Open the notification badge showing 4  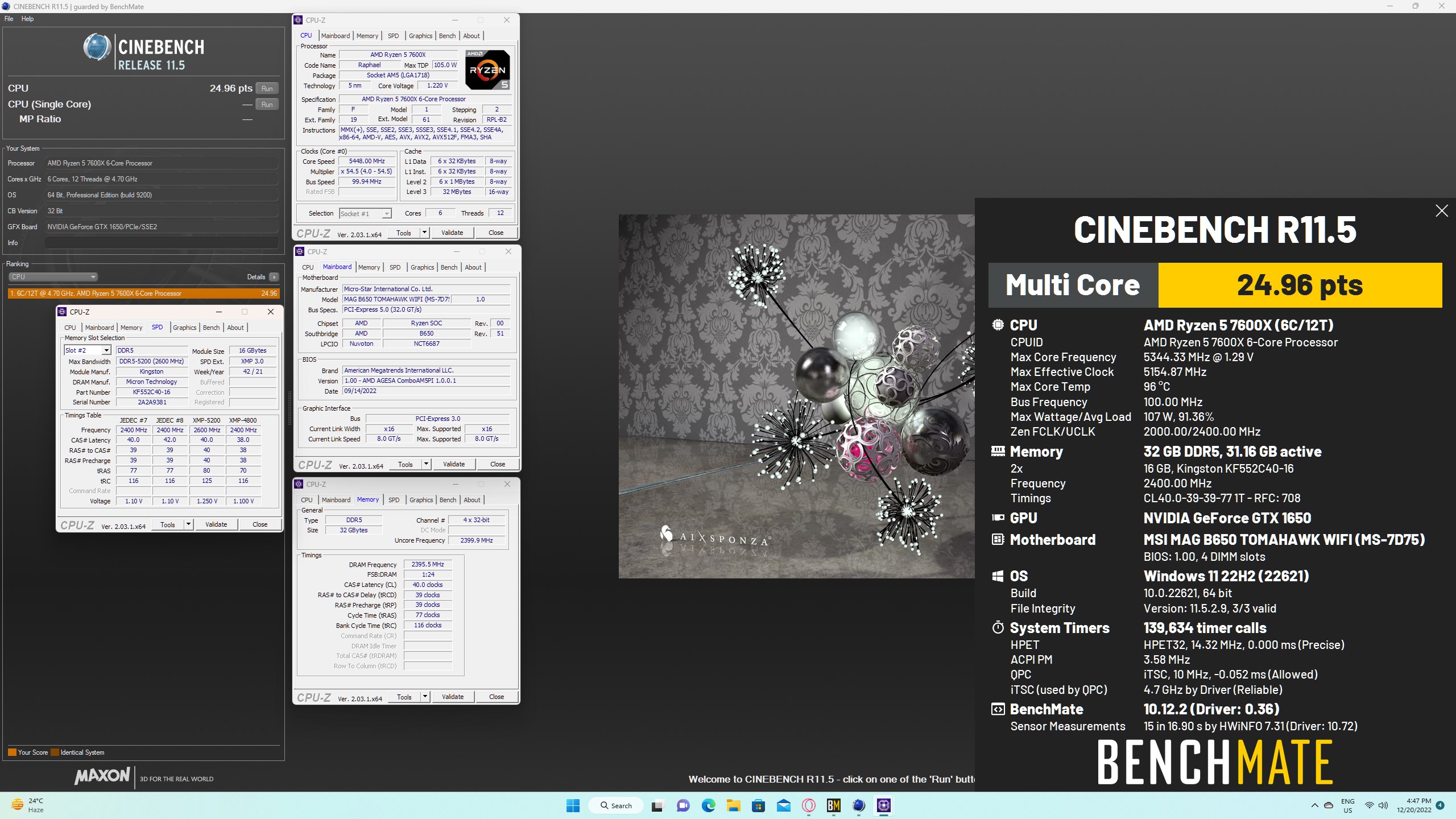[x=1440, y=805]
